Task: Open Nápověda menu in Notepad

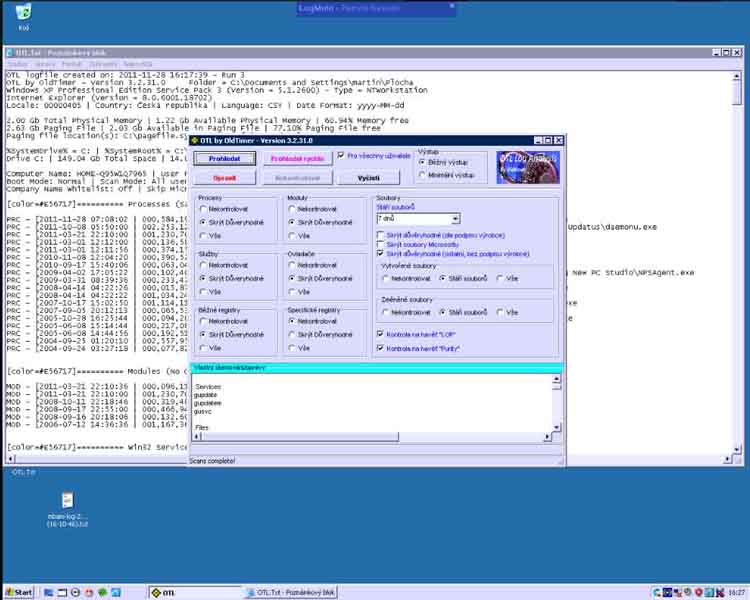Action: click(137, 64)
